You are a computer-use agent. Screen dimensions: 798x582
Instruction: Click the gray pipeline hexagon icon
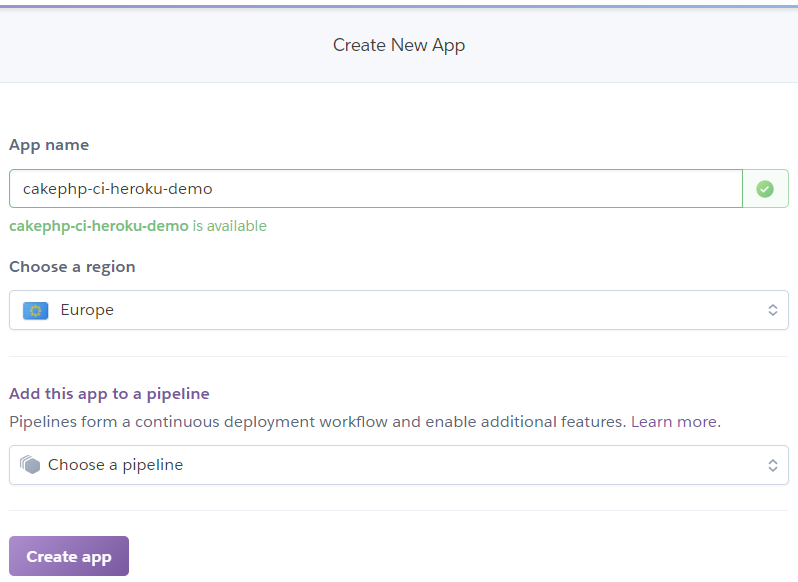tap(30, 464)
